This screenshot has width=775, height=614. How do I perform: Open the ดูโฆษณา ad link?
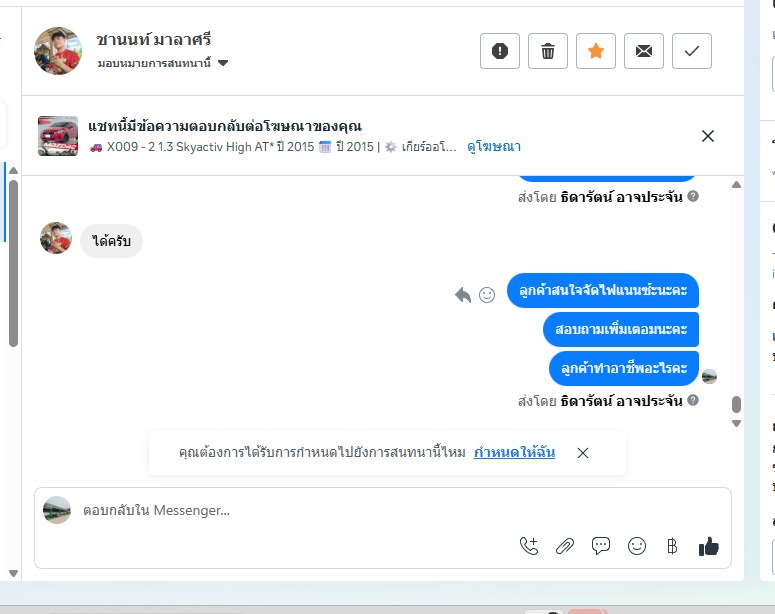pos(493,146)
